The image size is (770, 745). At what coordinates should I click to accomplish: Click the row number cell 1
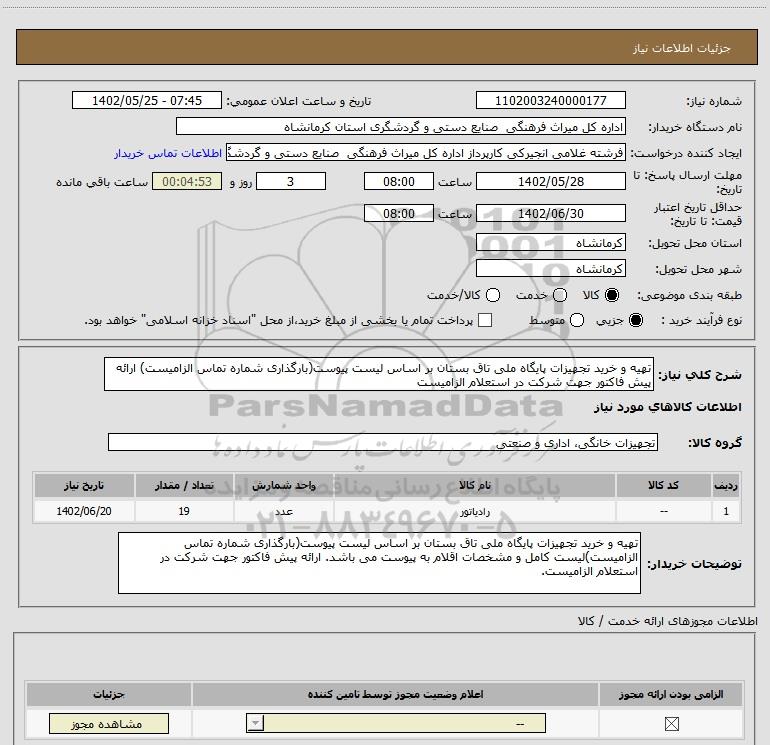[x=726, y=511]
